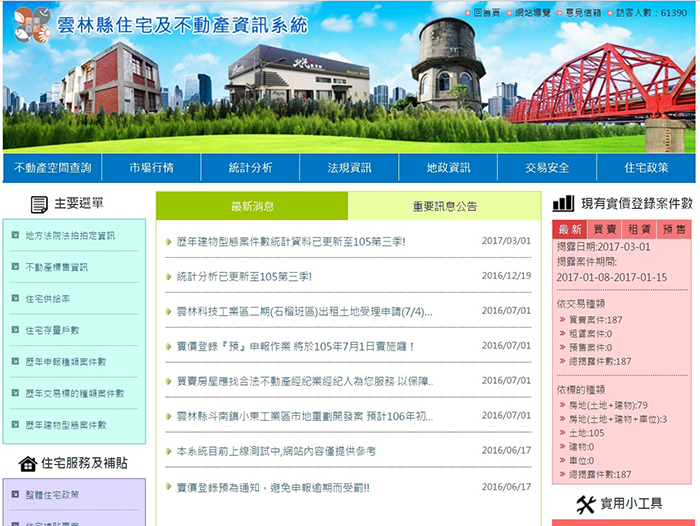Open the 住宅政策 navigation item
The width and height of the screenshot is (700, 526).
646,168
